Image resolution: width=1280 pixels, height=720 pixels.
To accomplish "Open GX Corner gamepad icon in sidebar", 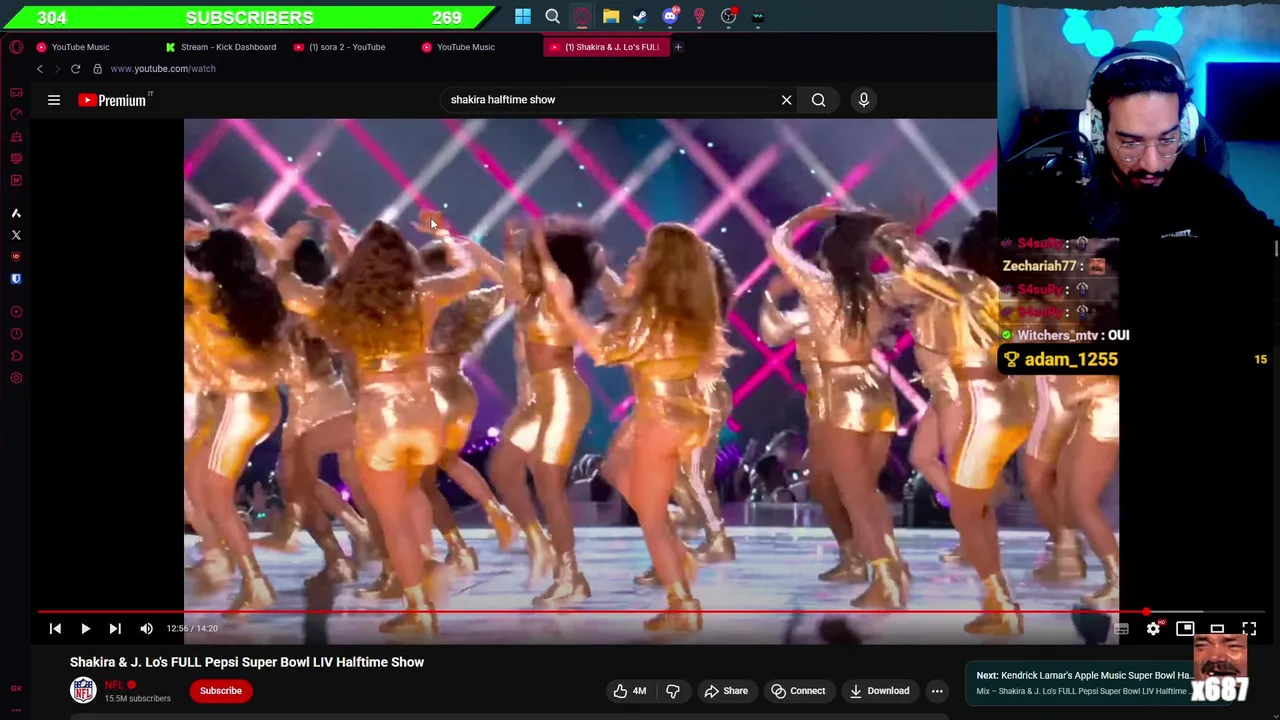I will (x=16, y=92).
